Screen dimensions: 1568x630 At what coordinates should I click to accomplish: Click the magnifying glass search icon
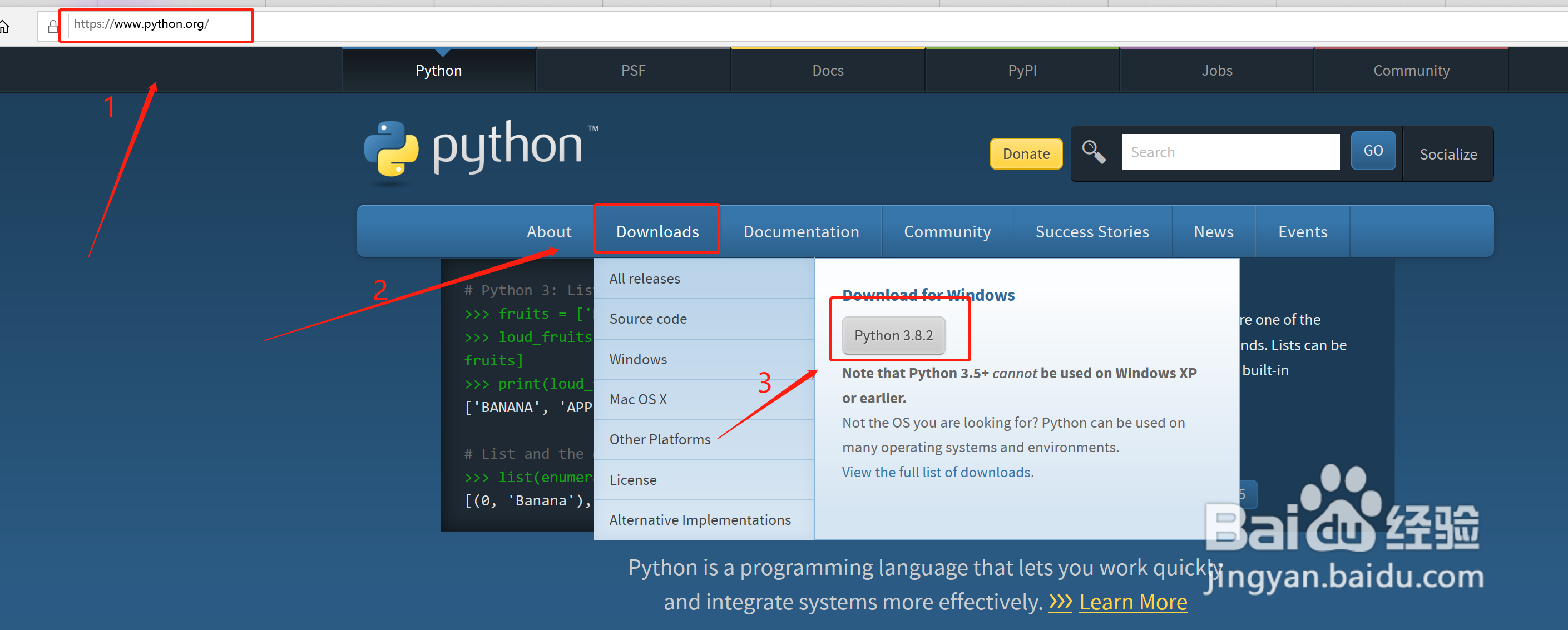click(1093, 152)
